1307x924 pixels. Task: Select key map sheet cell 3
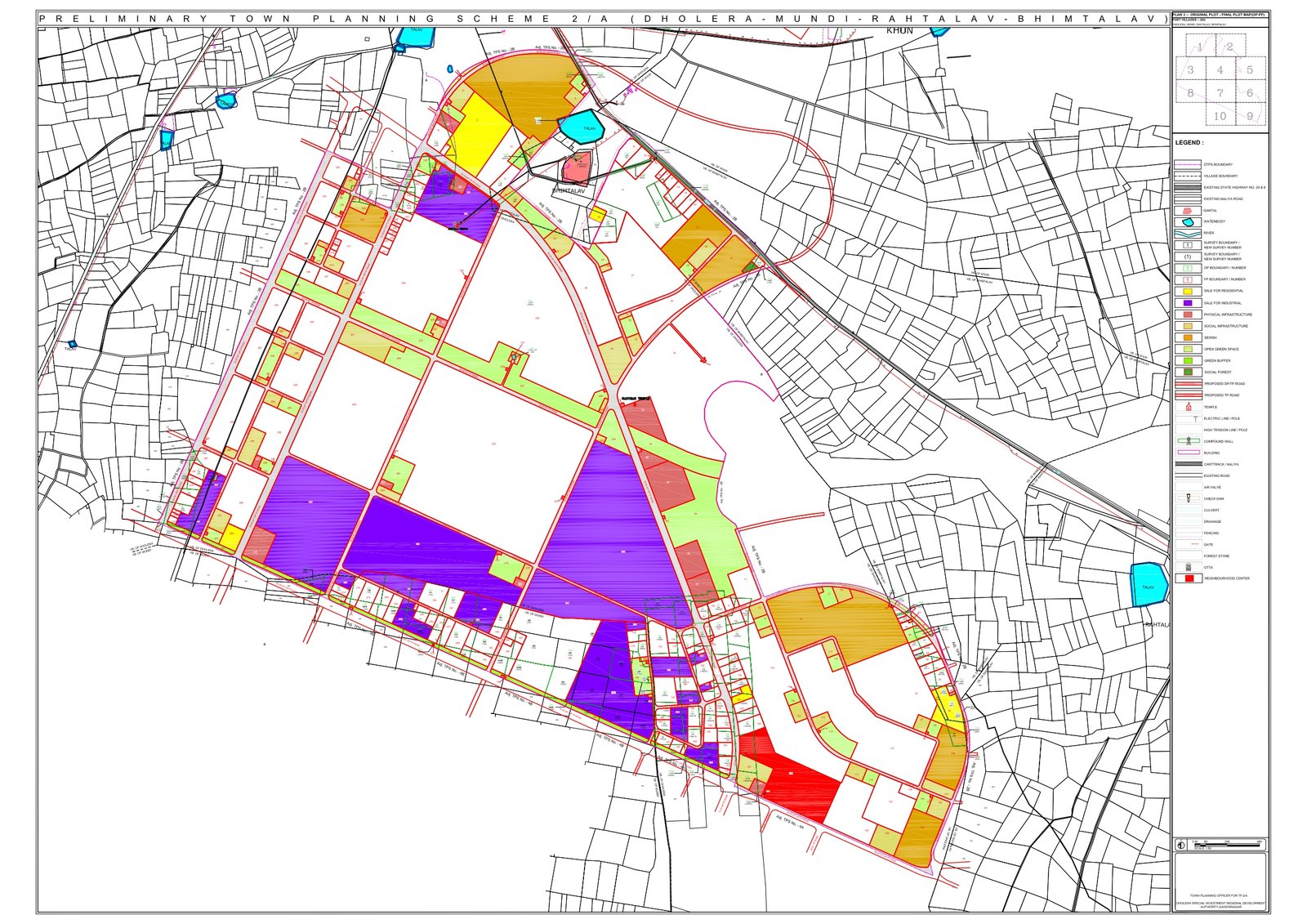click(1191, 69)
